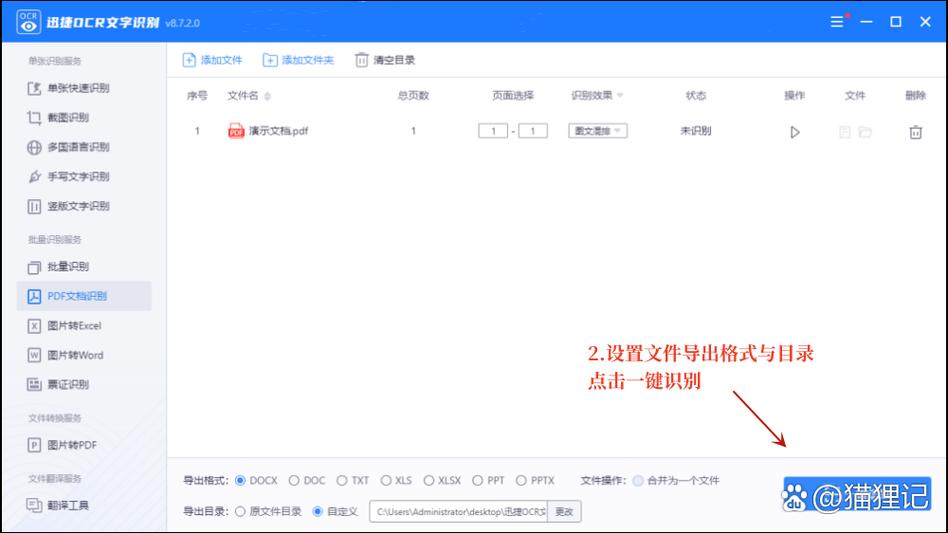Expand the 识别效果 header dropdown arrow
This screenshot has height=533, width=948.
click(620, 95)
